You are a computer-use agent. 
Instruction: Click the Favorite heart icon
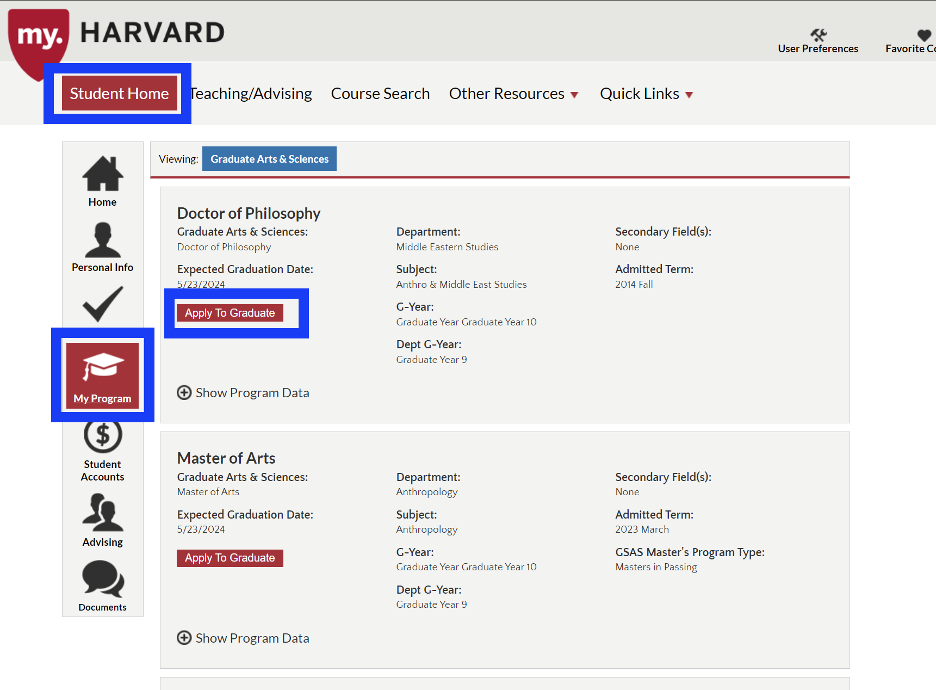924,35
